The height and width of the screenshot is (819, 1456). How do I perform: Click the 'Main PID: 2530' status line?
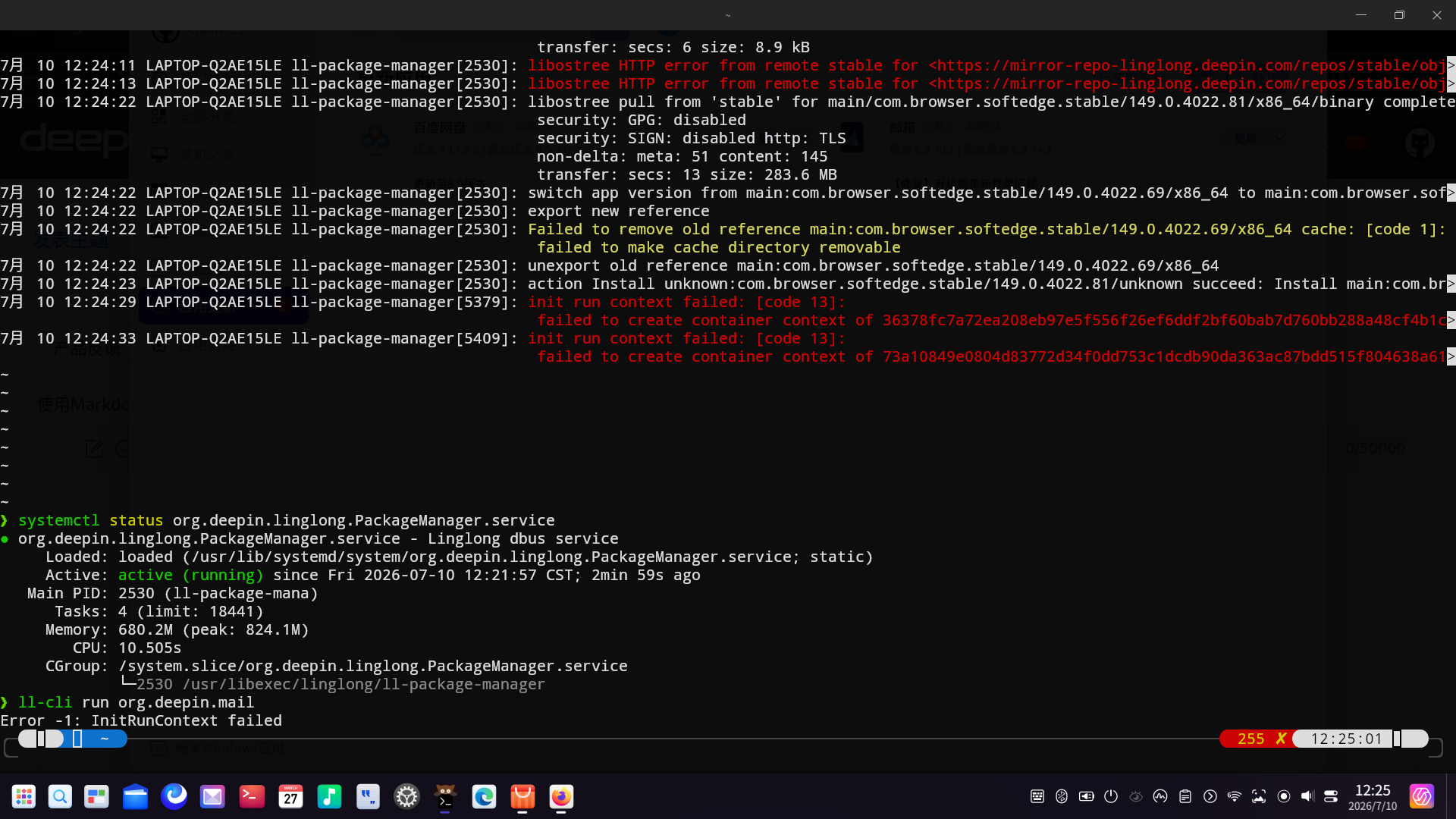click(173, 593)
